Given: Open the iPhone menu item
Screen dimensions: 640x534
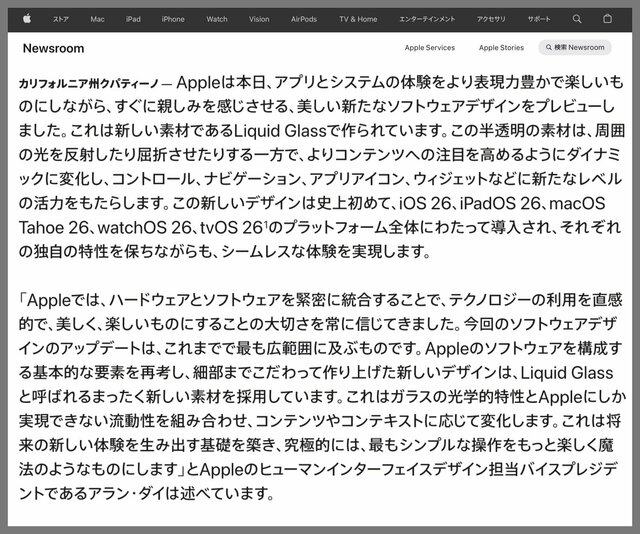Looking at the screenshot, I should point(173,19).
